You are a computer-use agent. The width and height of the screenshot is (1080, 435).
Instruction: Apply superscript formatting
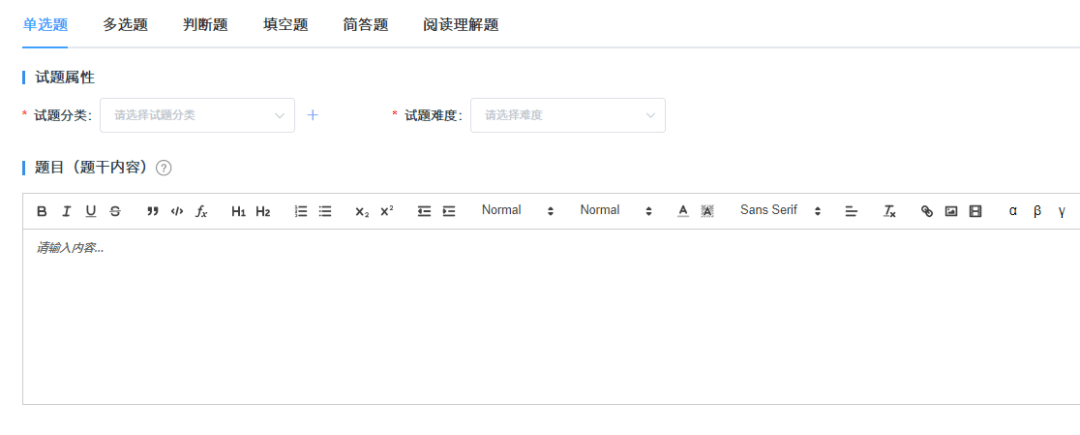(x=387, y=211)
